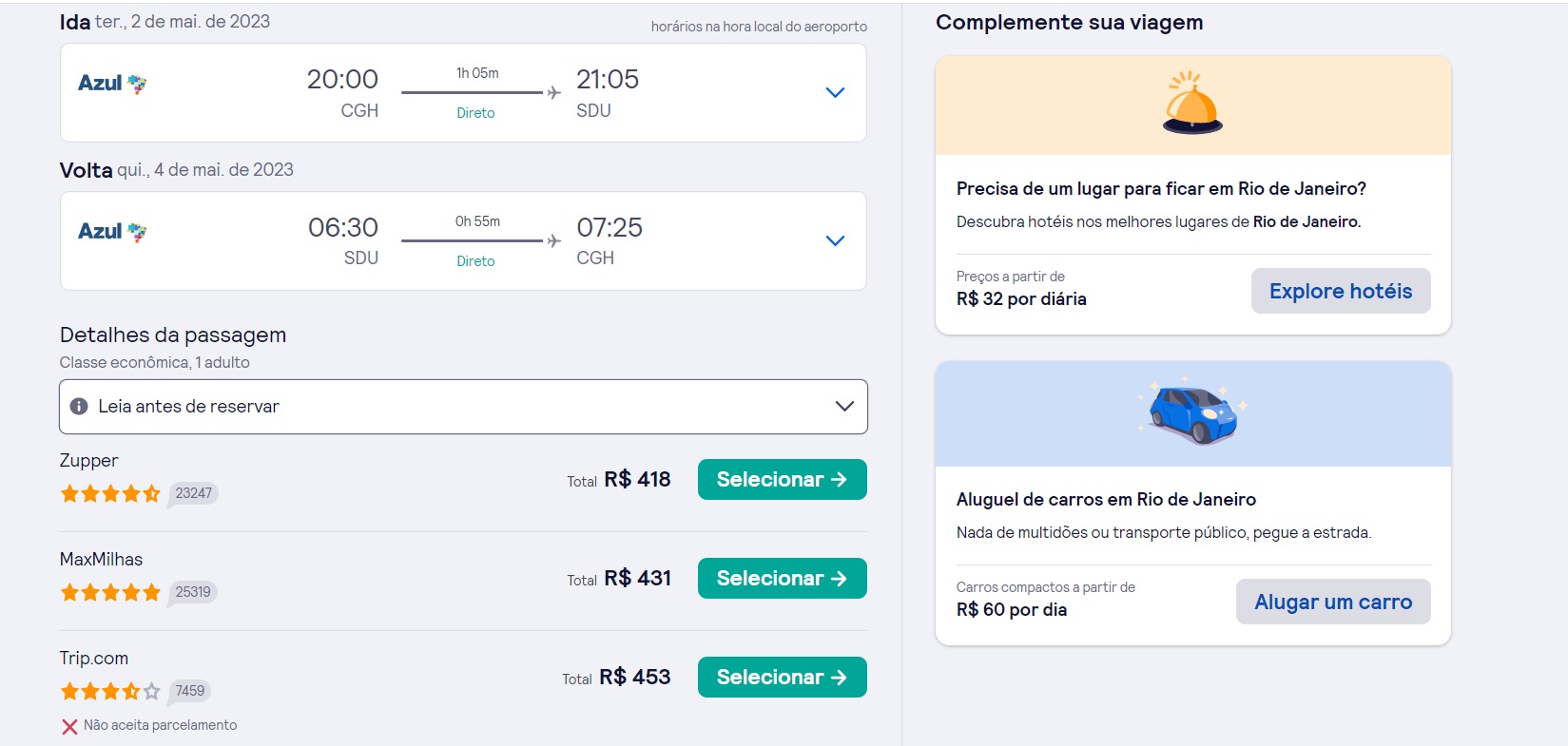Click the Azul logo on return flight
Image resolution: width=1568 pixels, height=746 pixels.
coord(112,232)
